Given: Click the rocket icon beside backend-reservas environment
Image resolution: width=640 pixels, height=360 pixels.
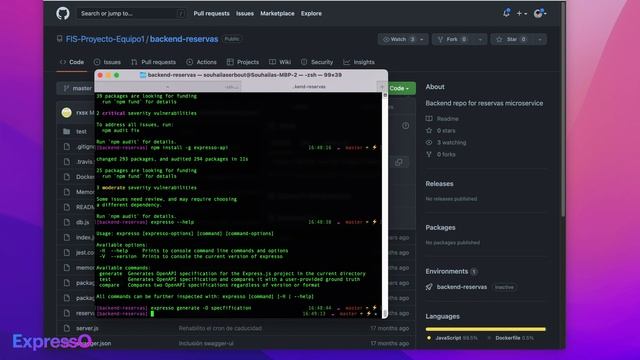Looking at the screenshot, I should click(429, 287).
